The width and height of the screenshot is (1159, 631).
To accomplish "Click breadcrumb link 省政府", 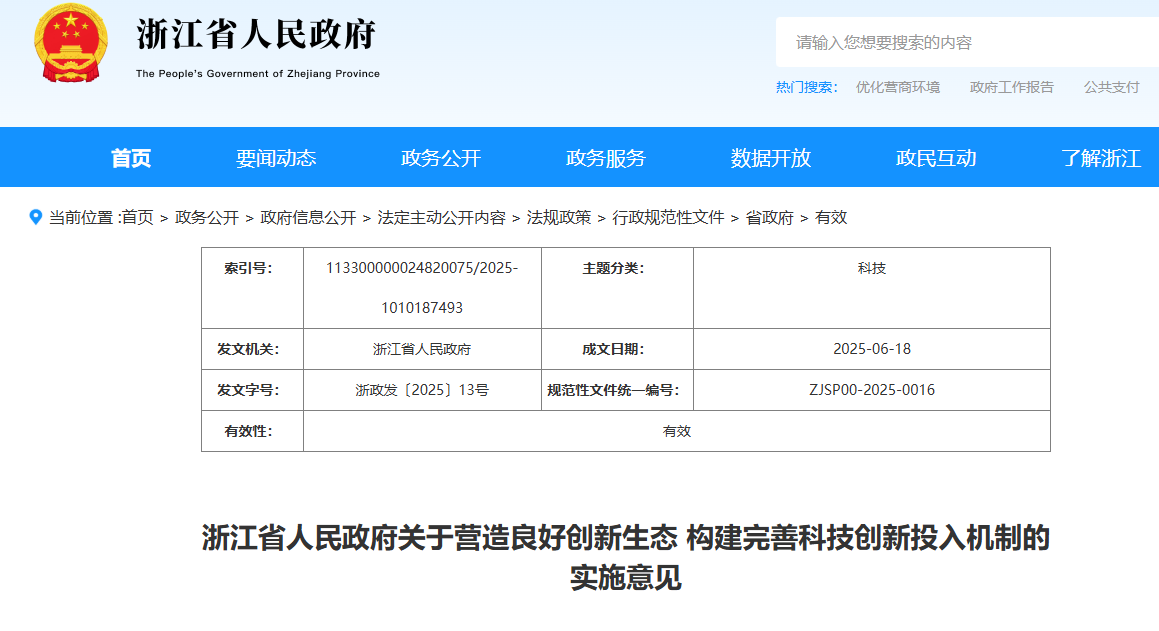I will (x=769, y=217).
